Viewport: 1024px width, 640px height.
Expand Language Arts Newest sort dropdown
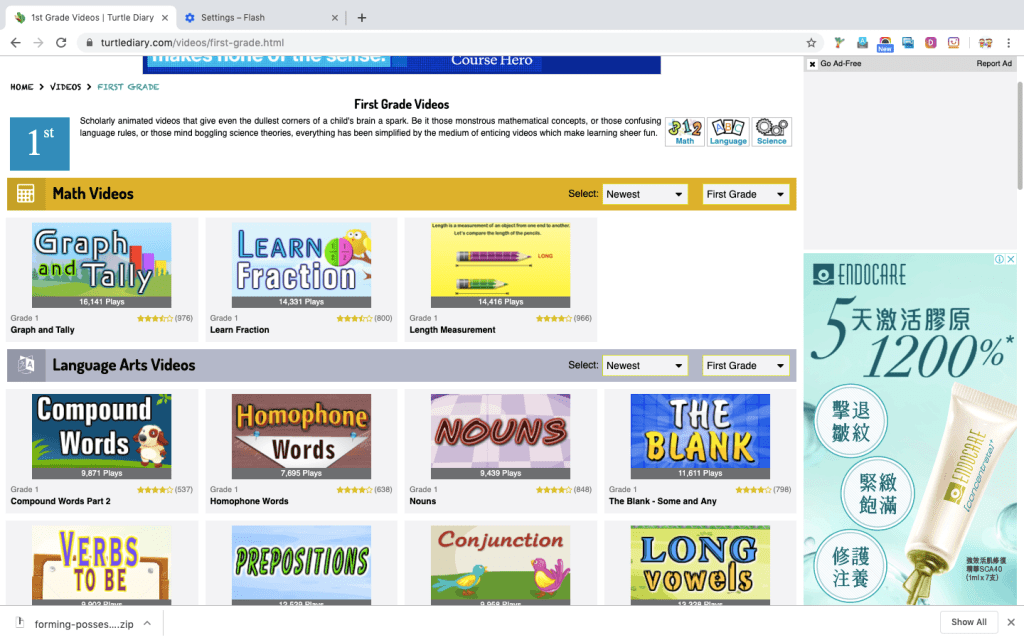tap(645, 366)
